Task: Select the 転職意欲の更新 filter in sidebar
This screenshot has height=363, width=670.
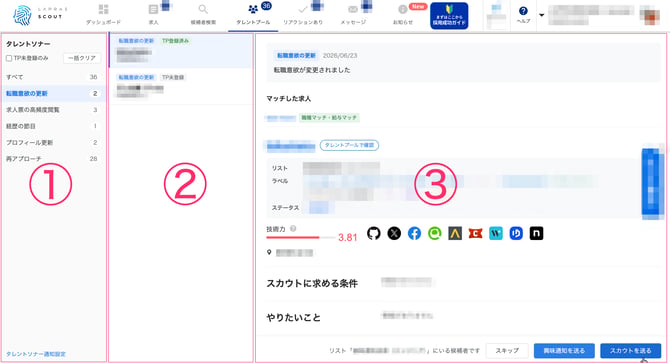Action: [53, 93]
